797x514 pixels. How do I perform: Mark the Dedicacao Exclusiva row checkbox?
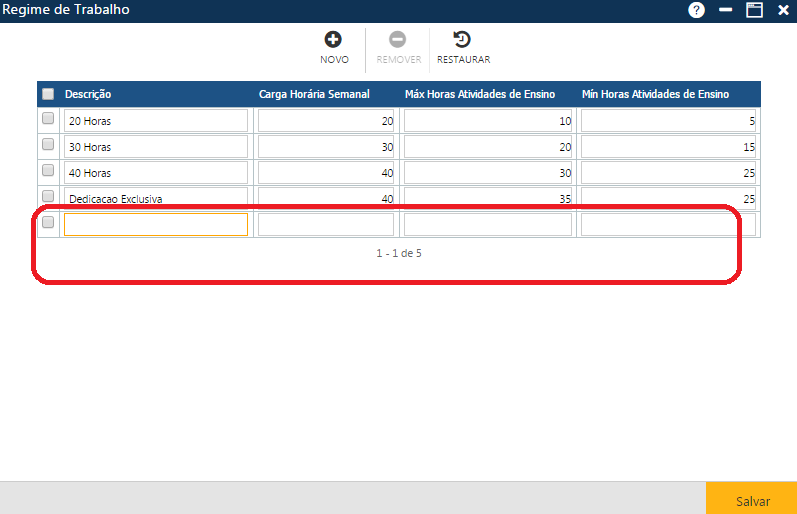point(48,197)
